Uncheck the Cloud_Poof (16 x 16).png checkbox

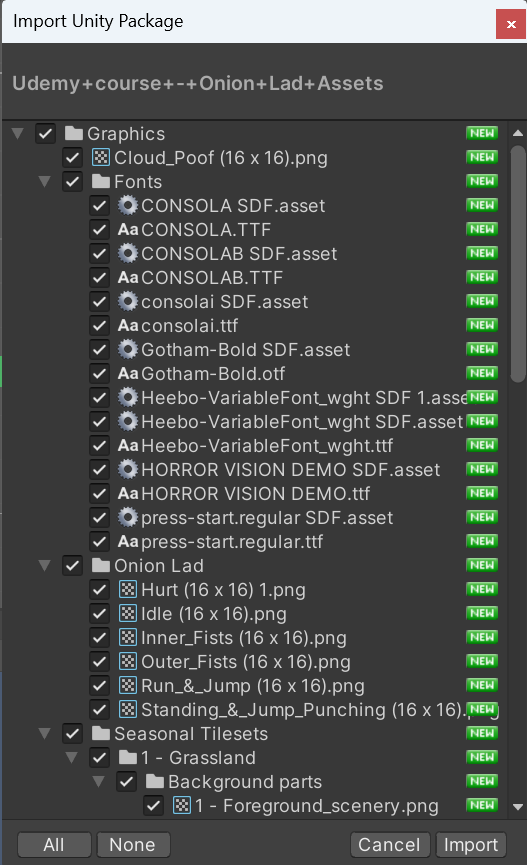[x=72, y=158]
